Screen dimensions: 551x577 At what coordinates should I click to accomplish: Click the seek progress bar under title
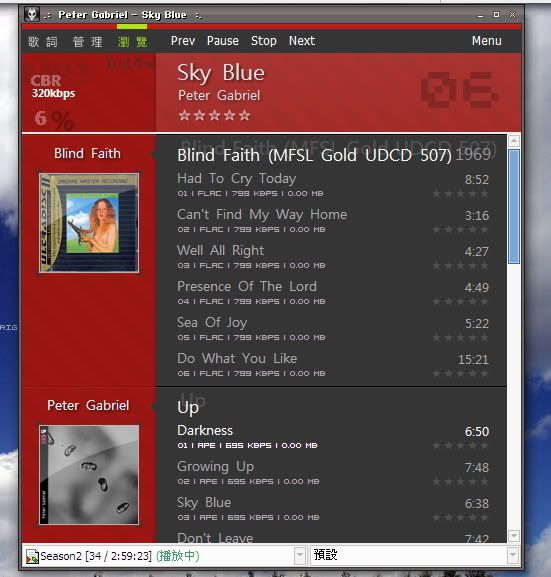[271, 26]
